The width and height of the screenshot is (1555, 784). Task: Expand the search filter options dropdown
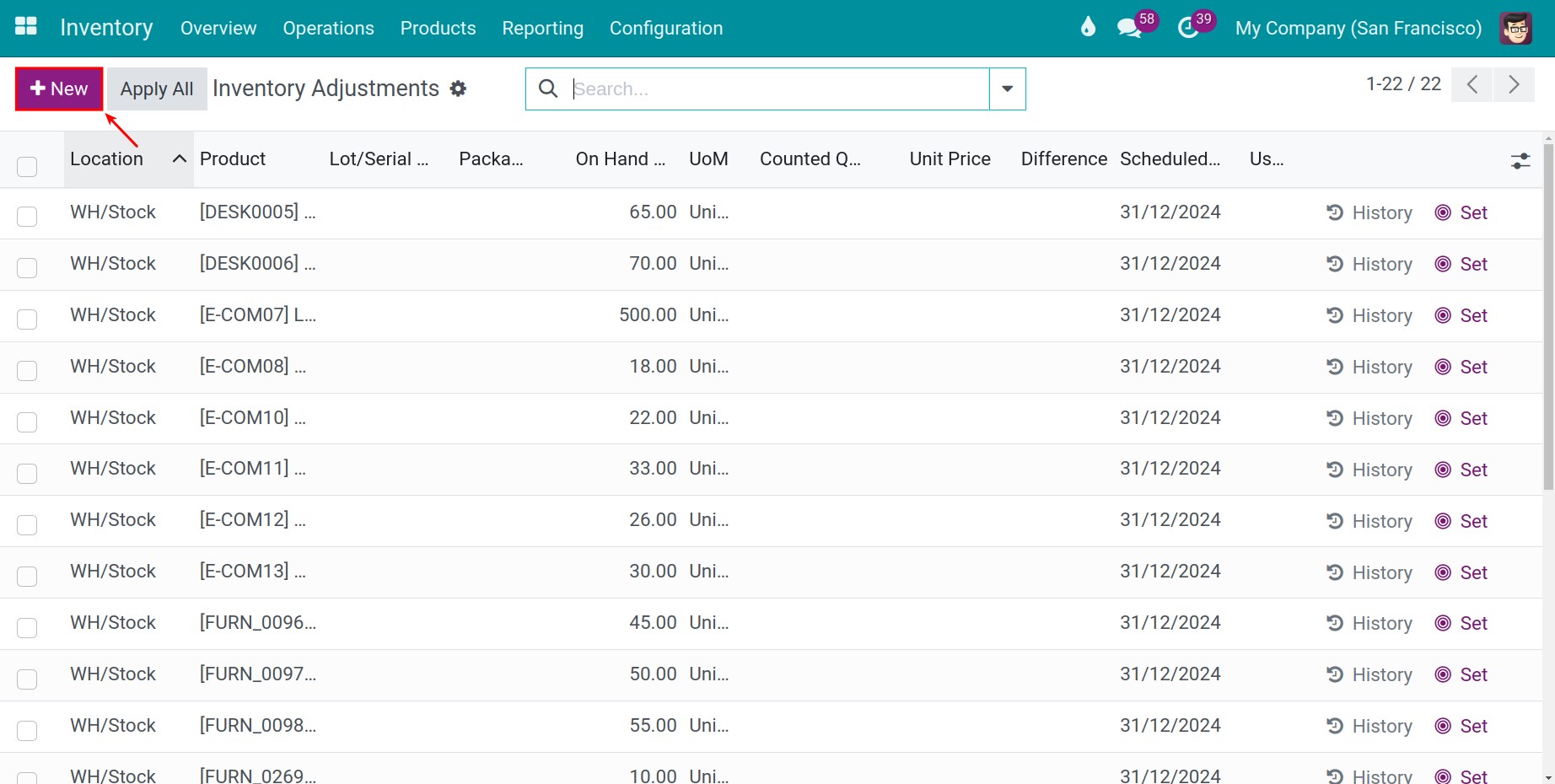point(1007,89)
